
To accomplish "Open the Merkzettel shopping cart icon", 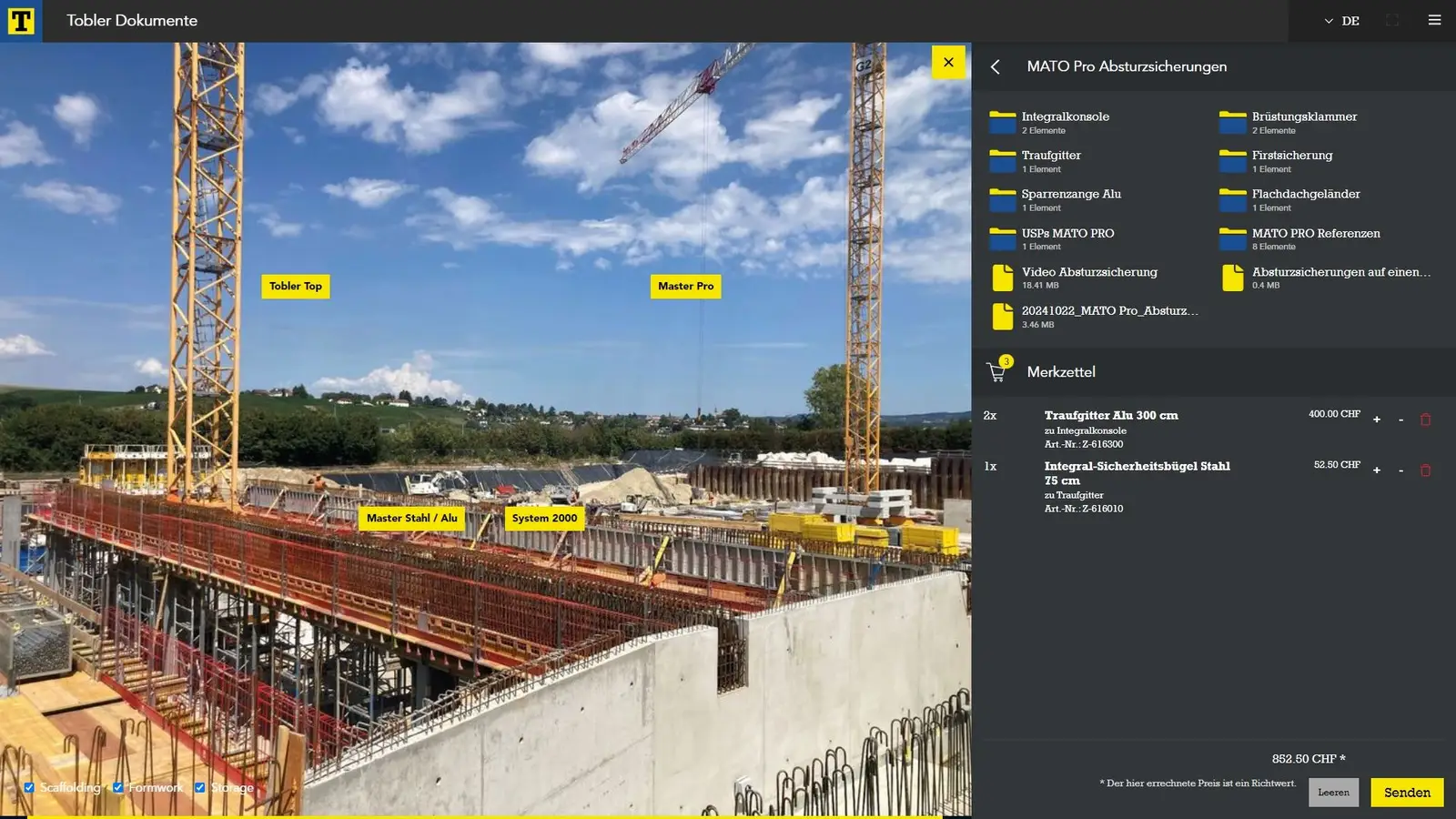I will pos(997,371).
